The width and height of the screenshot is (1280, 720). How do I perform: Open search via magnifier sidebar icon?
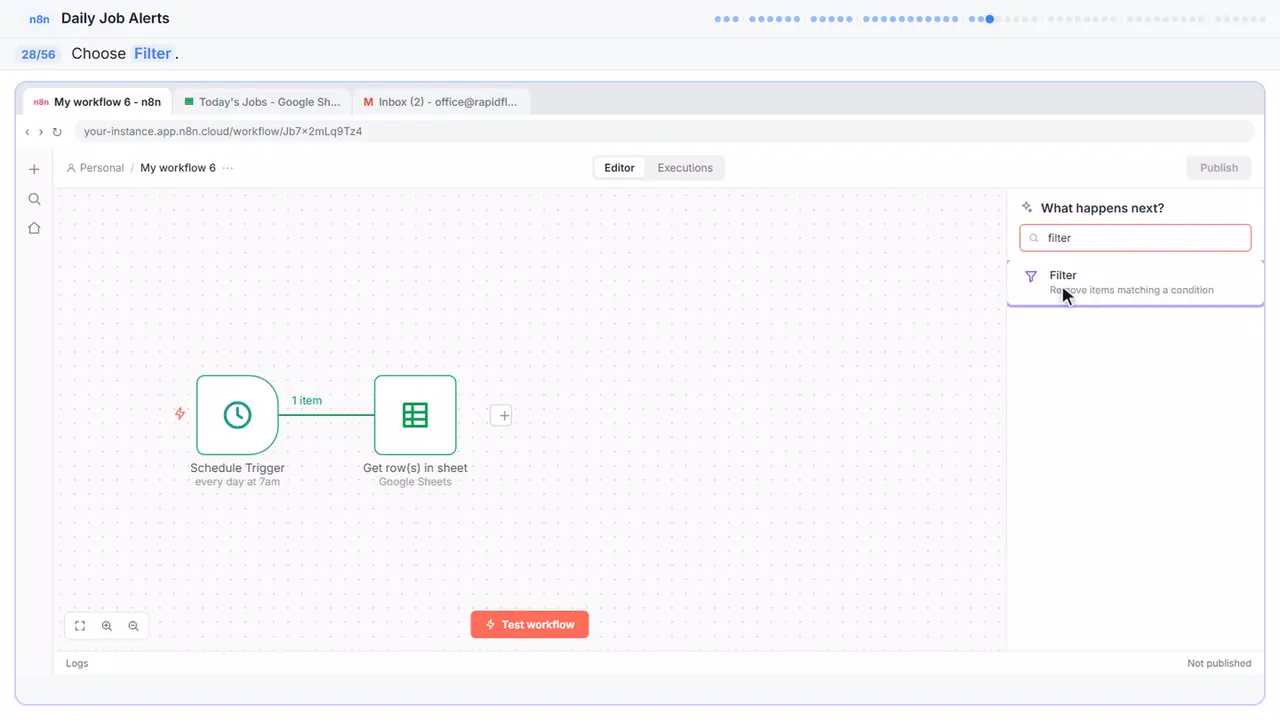(34, 199)
